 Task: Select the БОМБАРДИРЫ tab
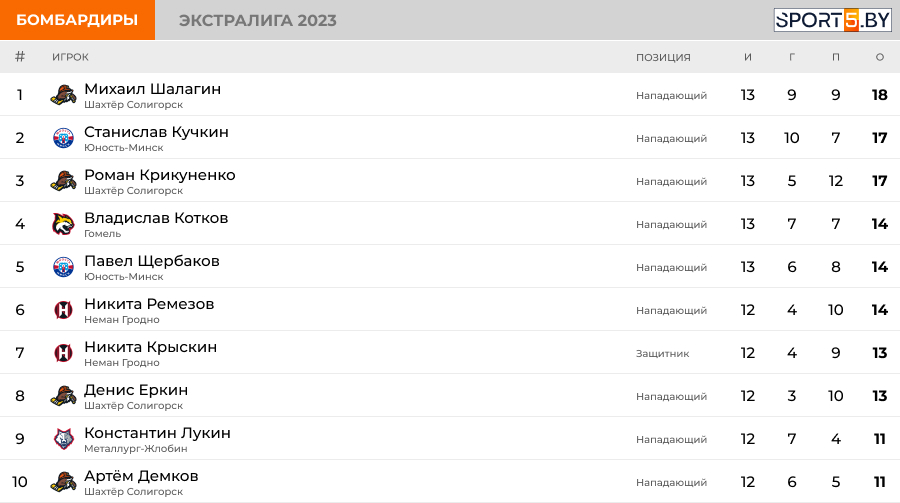77,20
